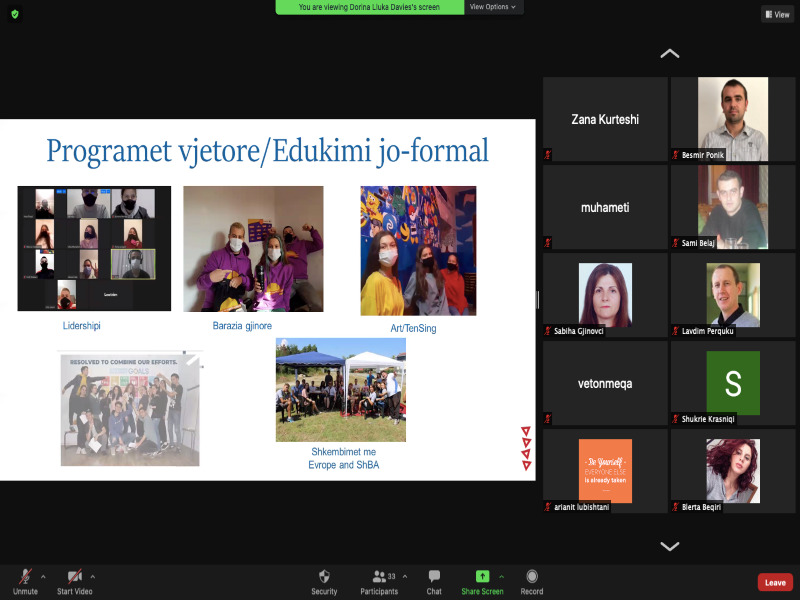Click the Zana Kurteshi participant tile

605,119
